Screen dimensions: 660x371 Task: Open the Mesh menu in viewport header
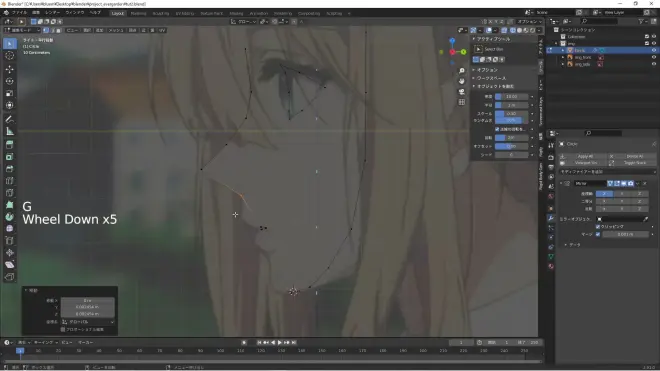click(x=116, y=30)
